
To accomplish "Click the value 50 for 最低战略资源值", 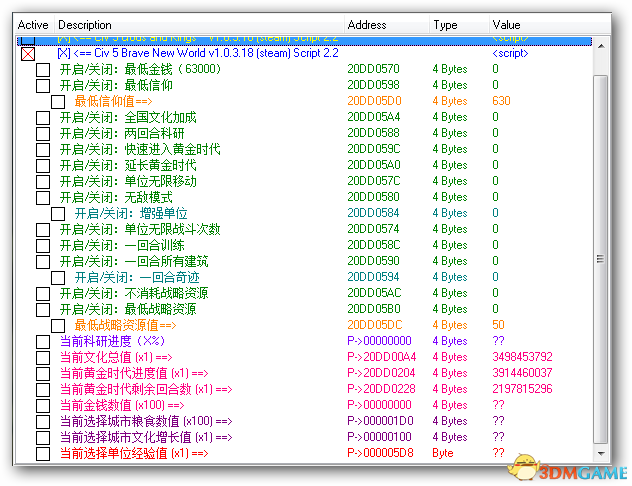I will [x=498, y=325].
